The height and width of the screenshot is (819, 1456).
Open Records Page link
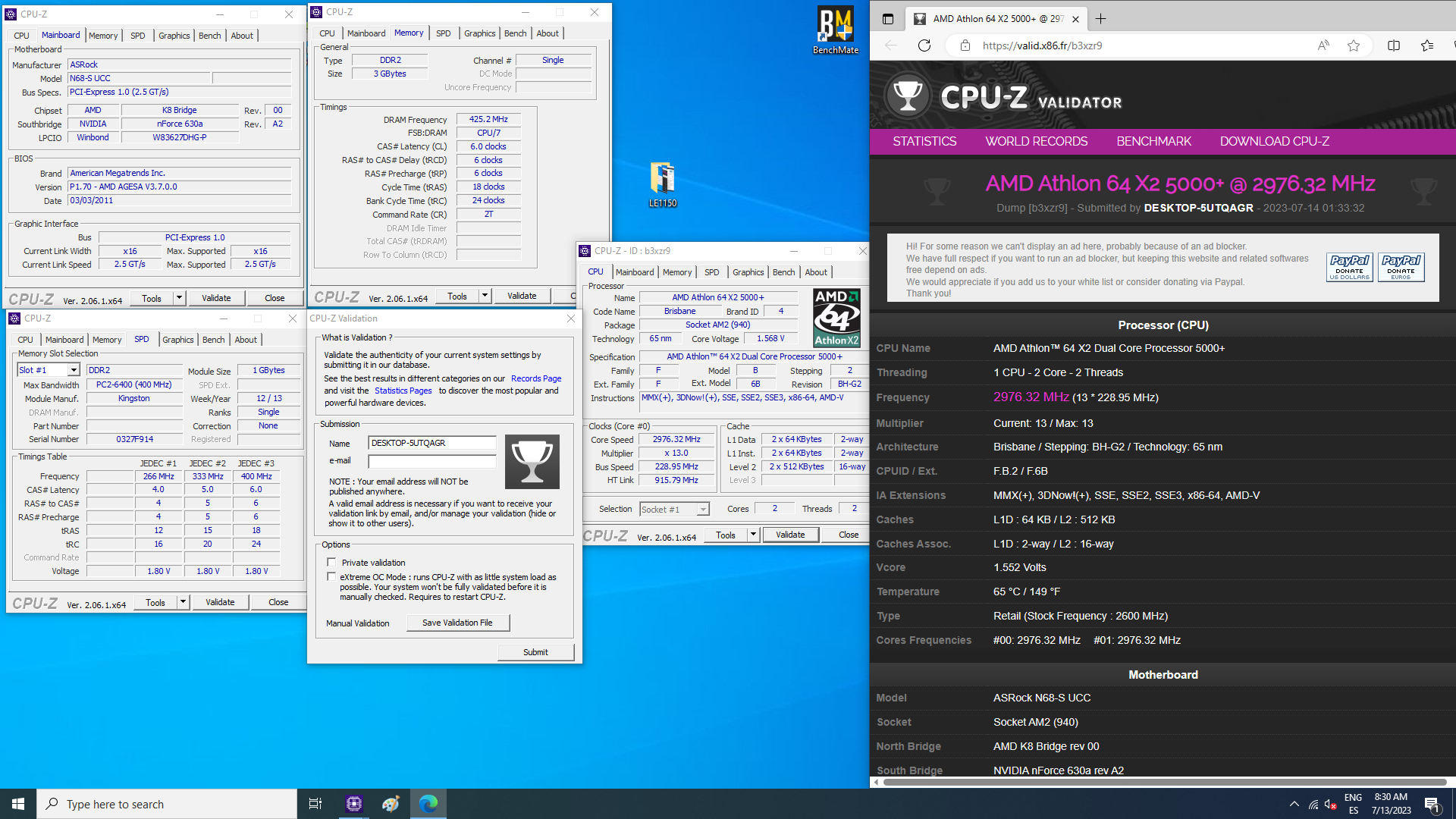coord(536,379)
